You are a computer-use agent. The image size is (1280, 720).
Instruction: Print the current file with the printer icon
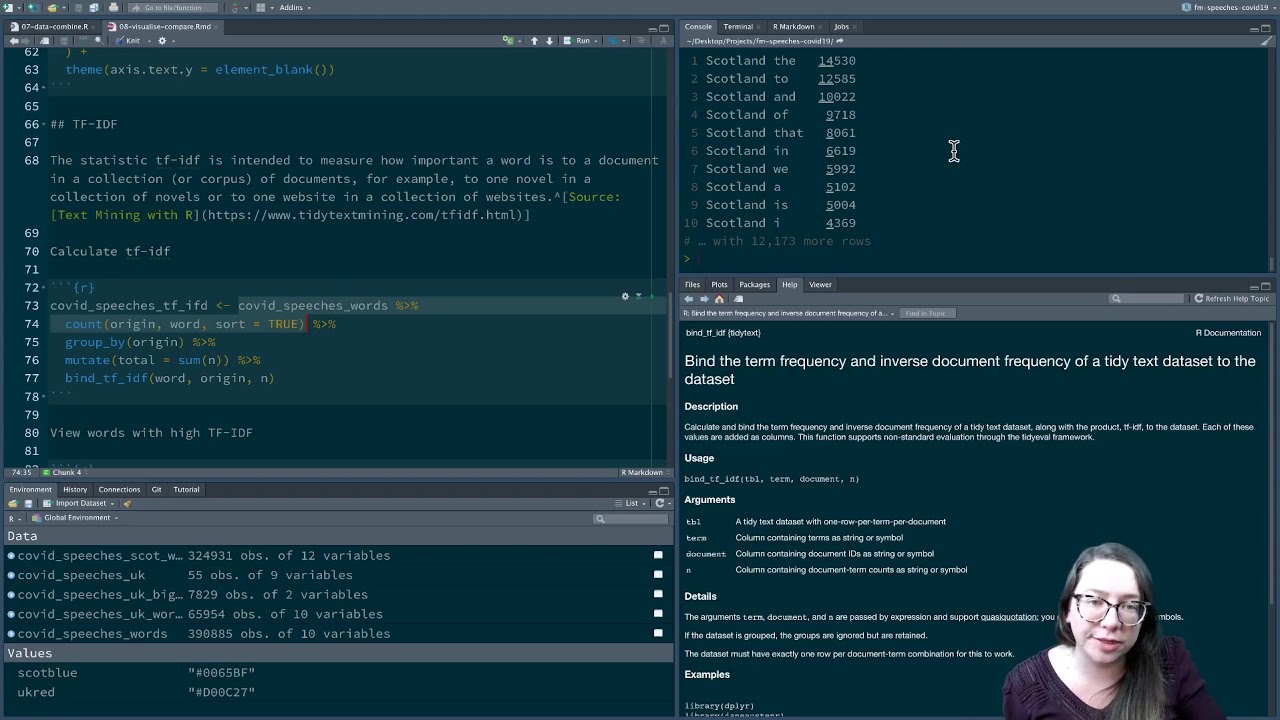coord(113,7)
